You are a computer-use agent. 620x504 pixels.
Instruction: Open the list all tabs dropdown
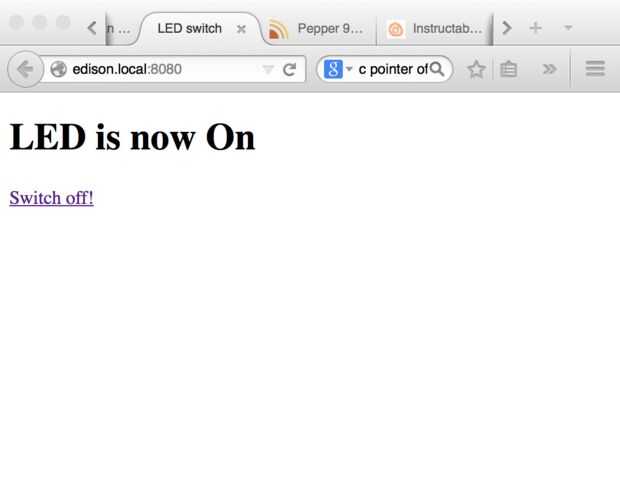(x=568, y=28)
